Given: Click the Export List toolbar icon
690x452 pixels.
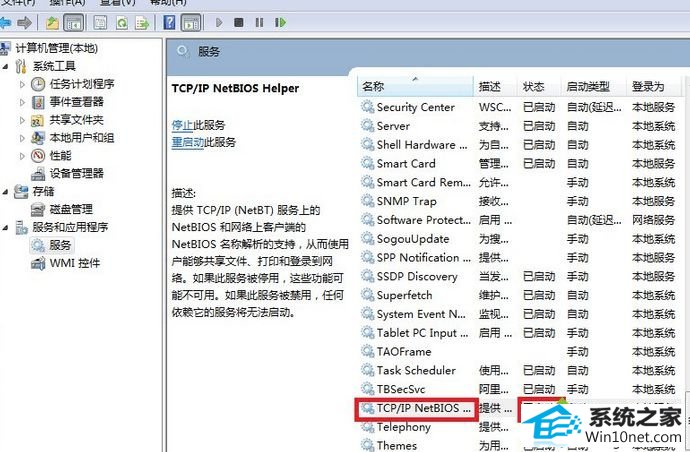Looking at the screenshot, I should (142, 22).
